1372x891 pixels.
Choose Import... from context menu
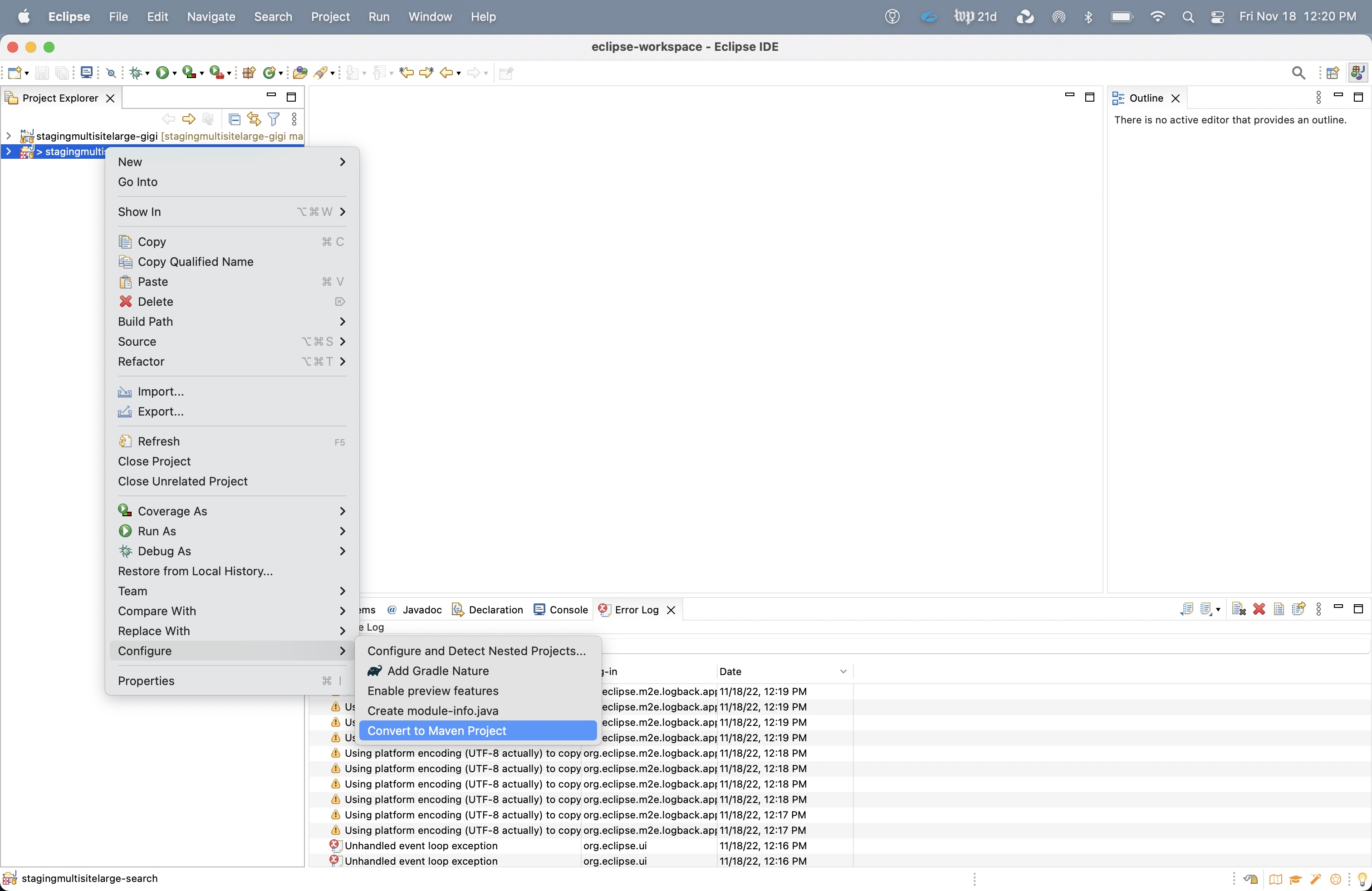click(232, 392)
